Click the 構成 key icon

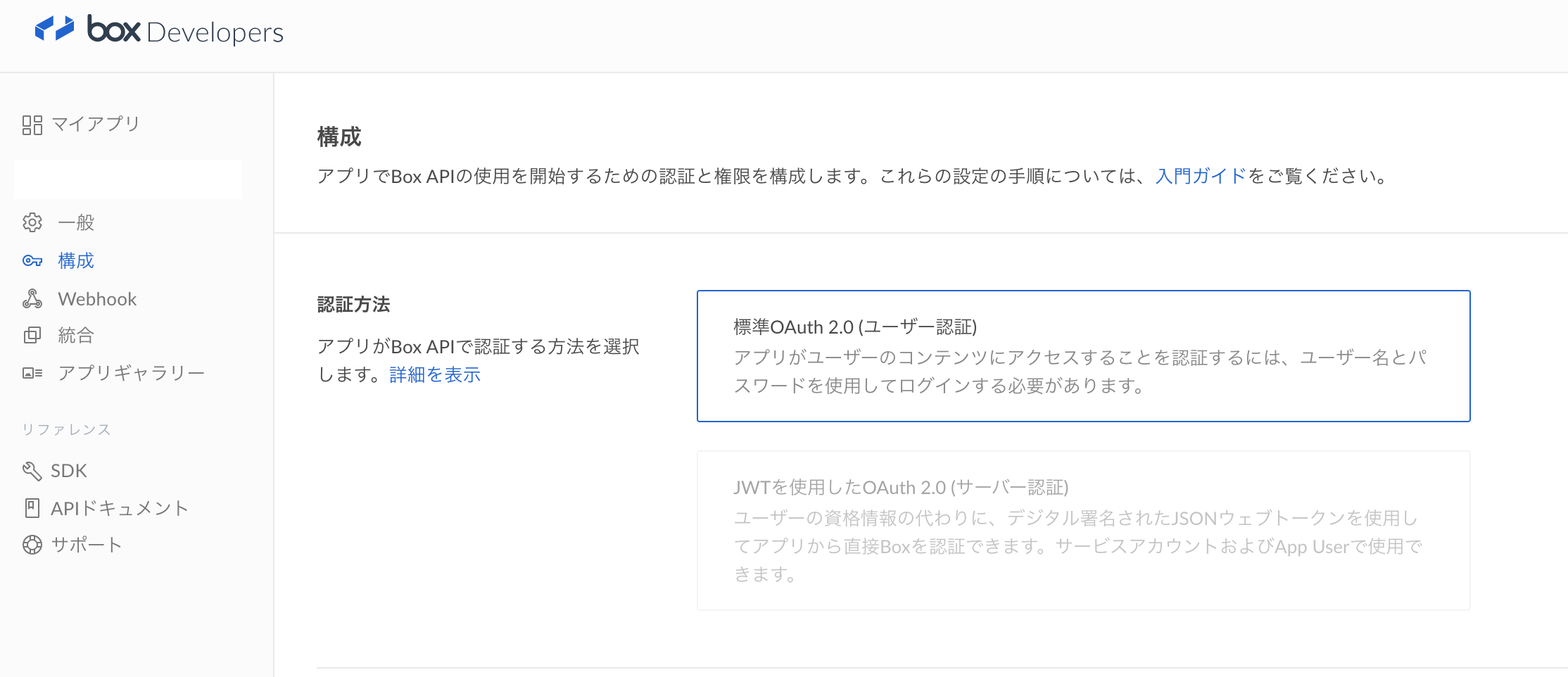pos(32,261)
